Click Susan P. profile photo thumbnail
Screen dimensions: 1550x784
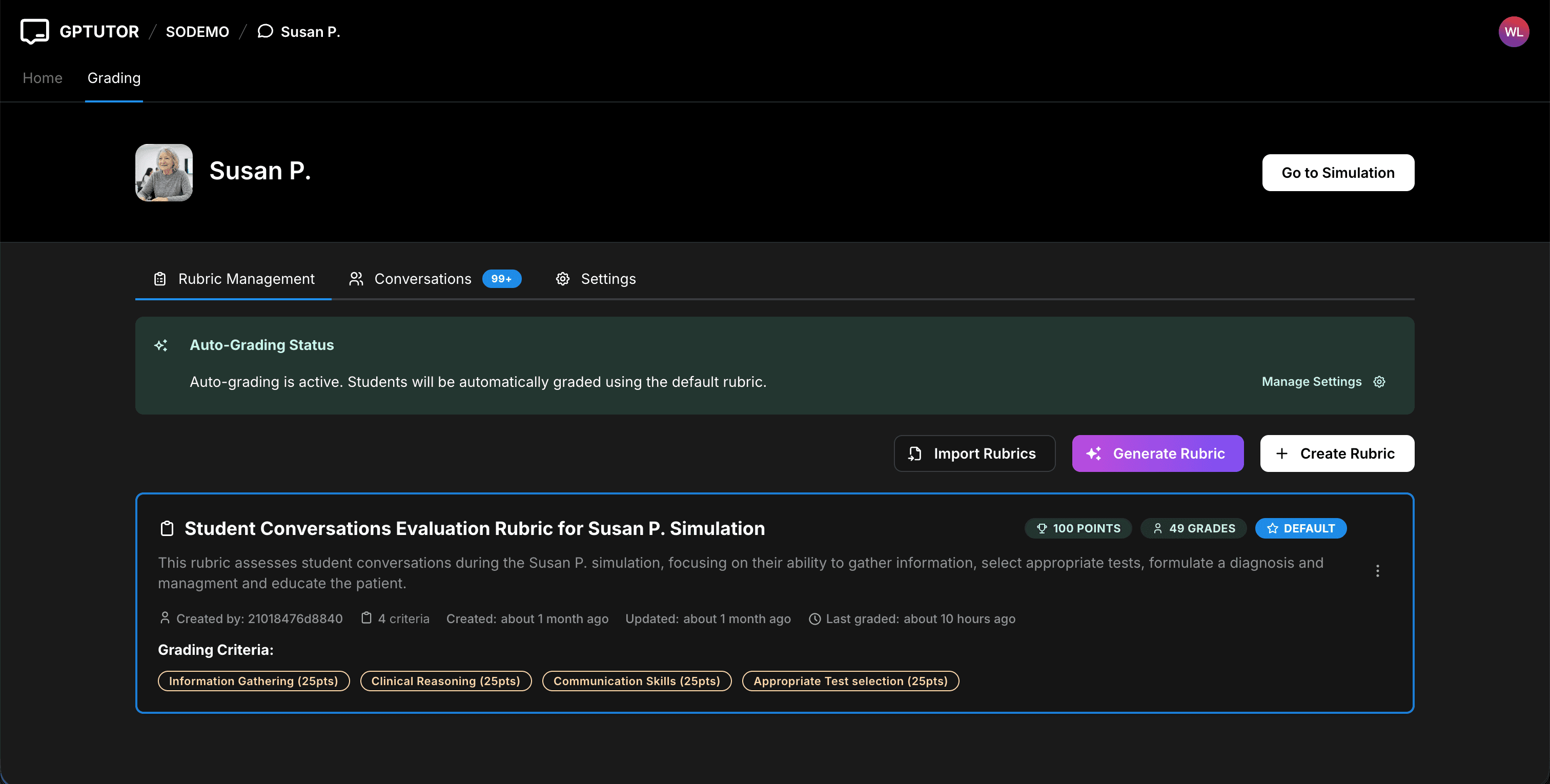pyautogui.click(x=164, y=172)
